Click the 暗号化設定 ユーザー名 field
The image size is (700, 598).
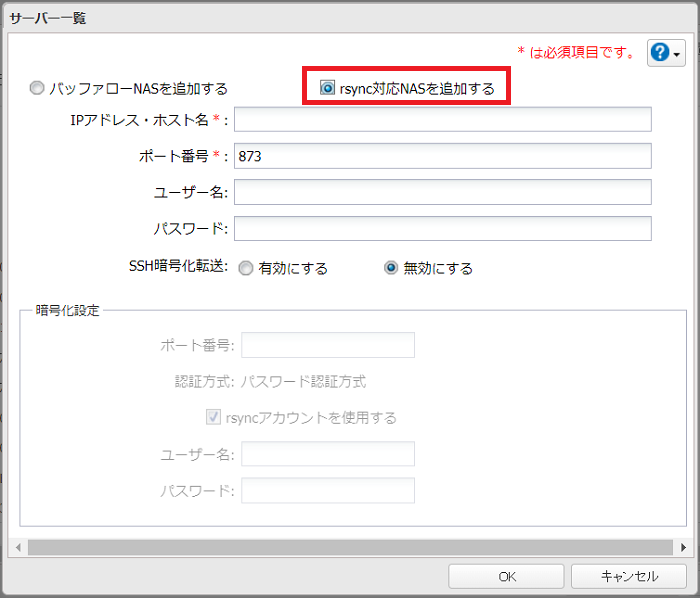click(328, 454)
